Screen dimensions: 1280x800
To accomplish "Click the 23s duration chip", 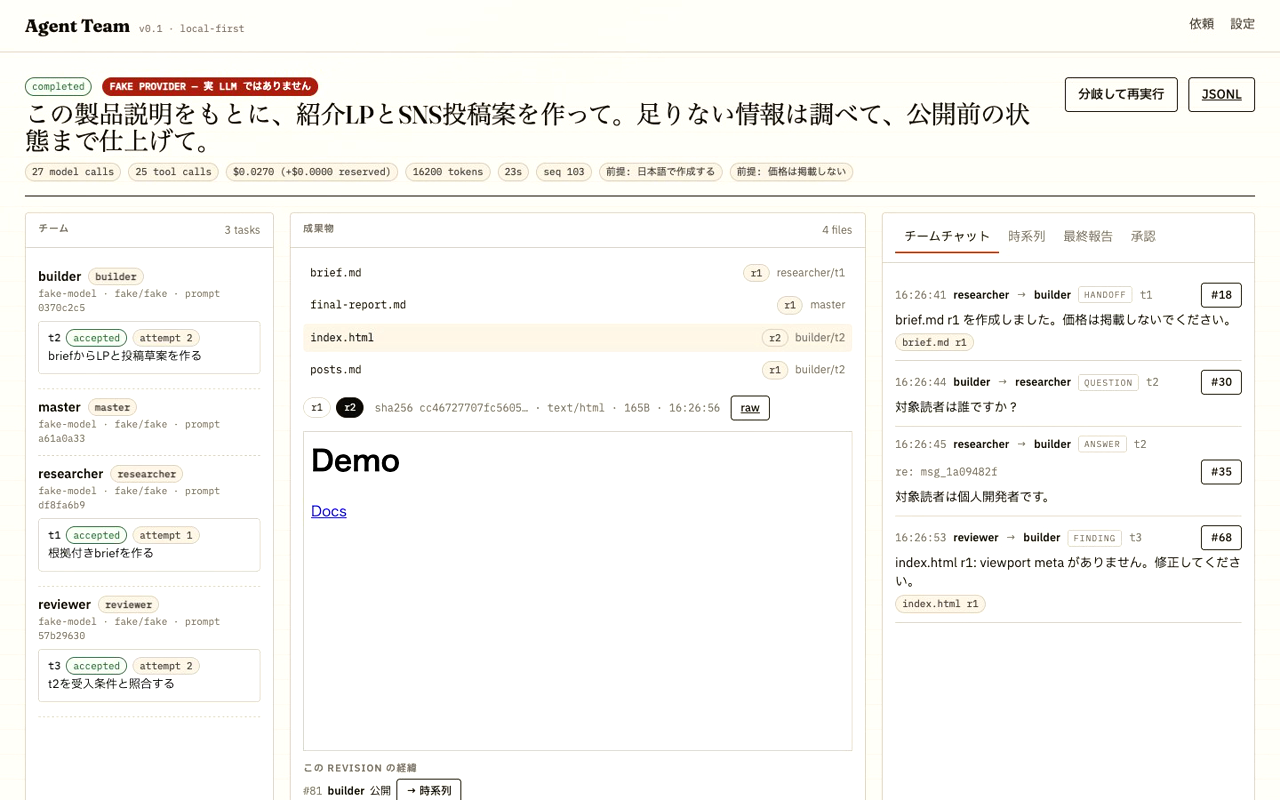I will pyautogui.click(x=513, y=172).
